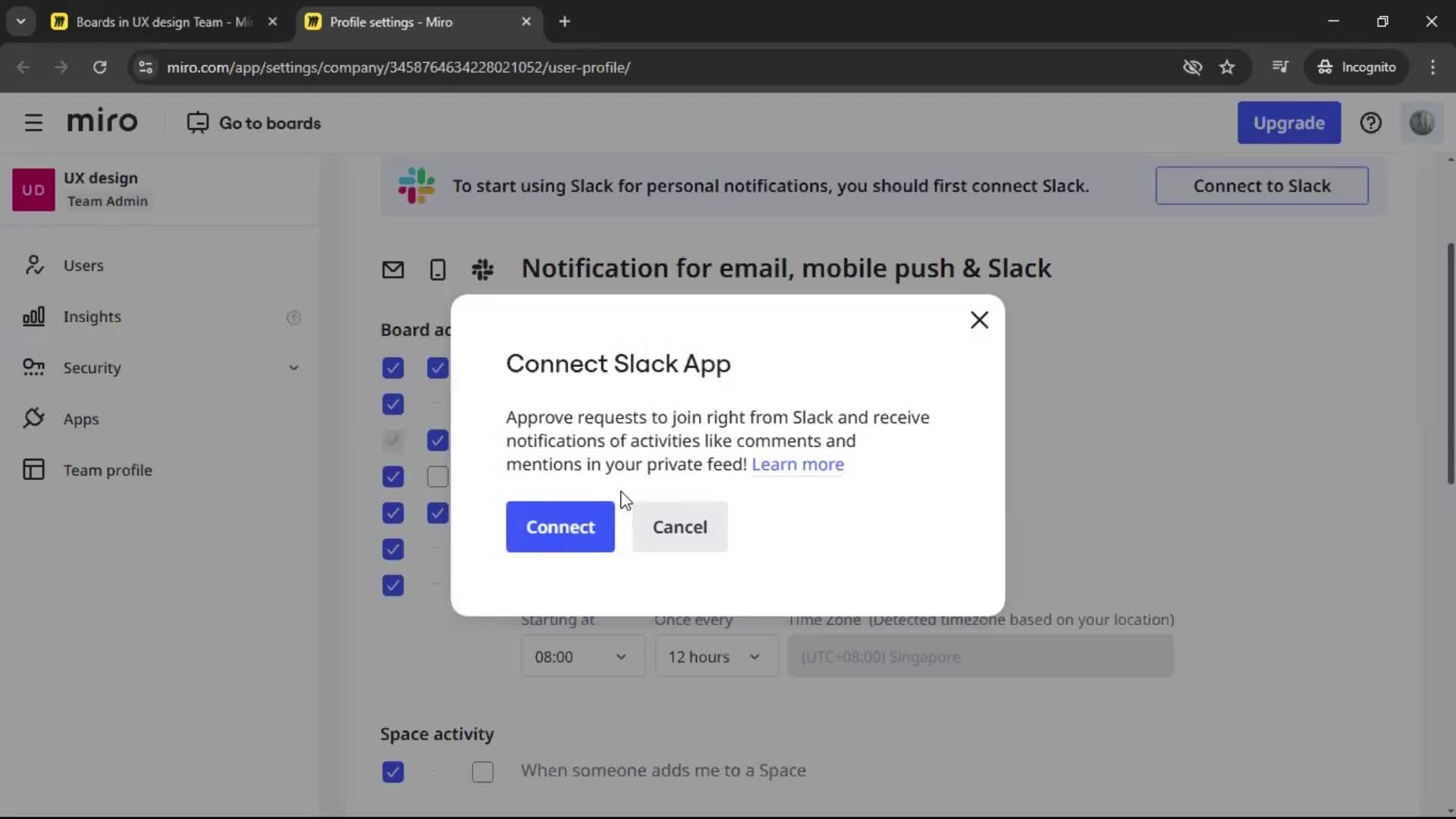
Task: Open the user avatar menu
Action: [1421, 123]
